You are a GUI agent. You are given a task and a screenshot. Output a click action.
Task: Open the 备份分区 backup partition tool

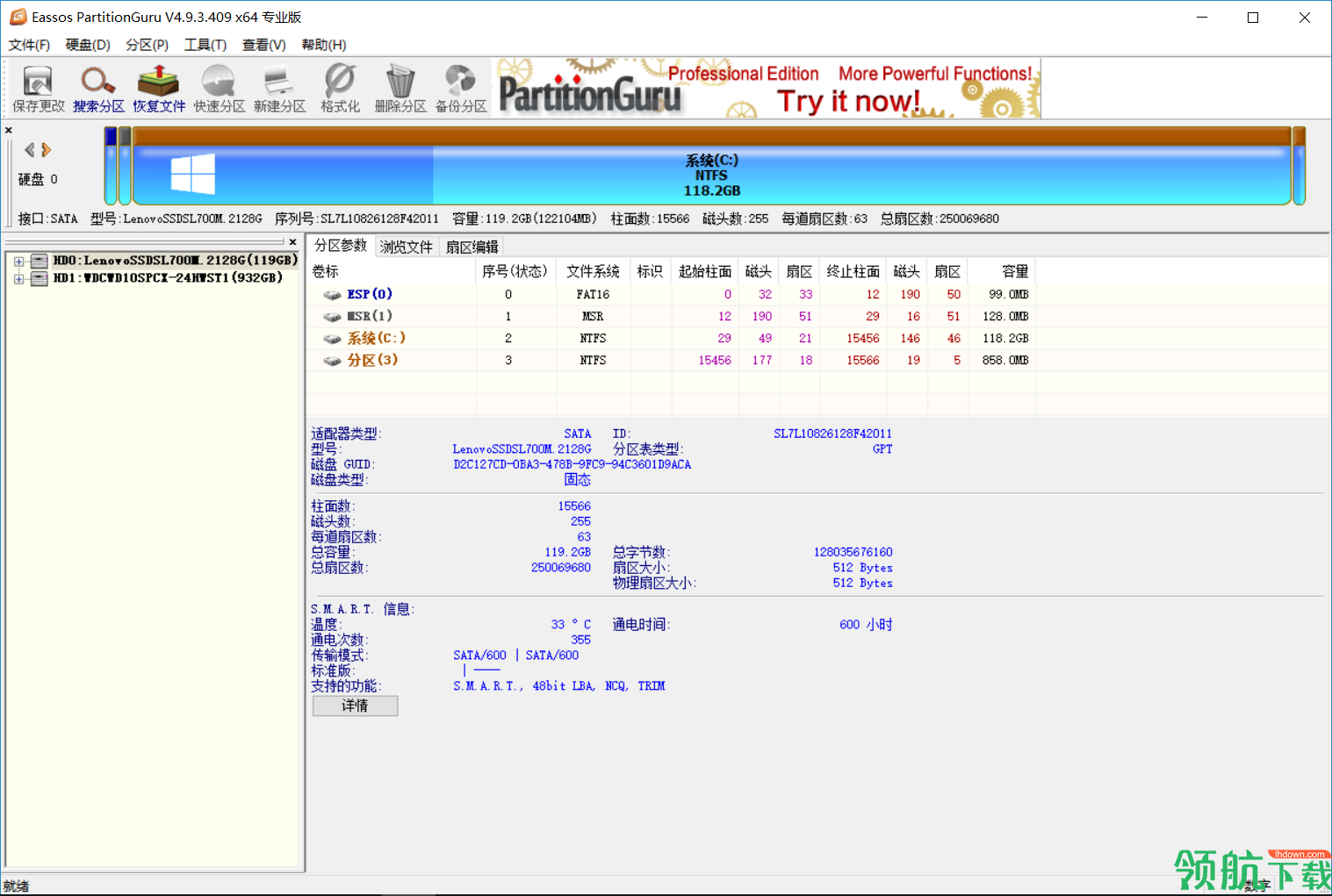click(x=461, y=90)
